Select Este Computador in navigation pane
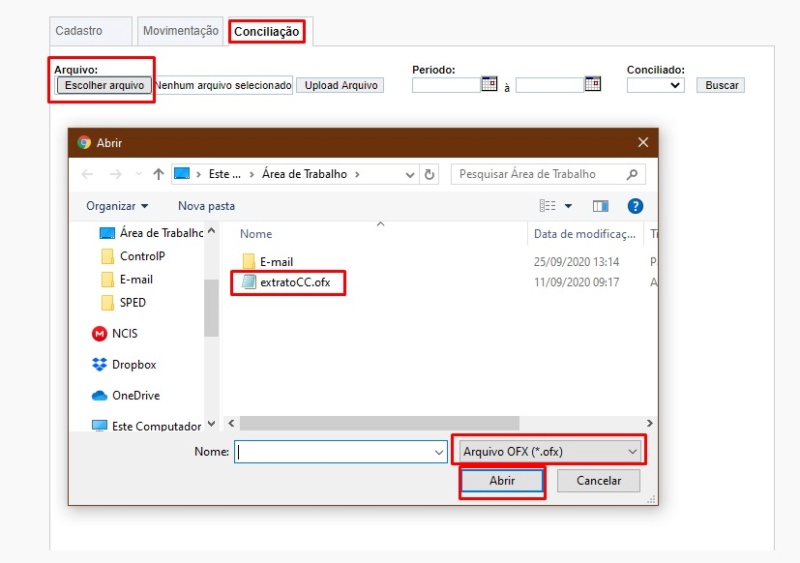Viewport: 800px width, 563px height. [146, 426]
